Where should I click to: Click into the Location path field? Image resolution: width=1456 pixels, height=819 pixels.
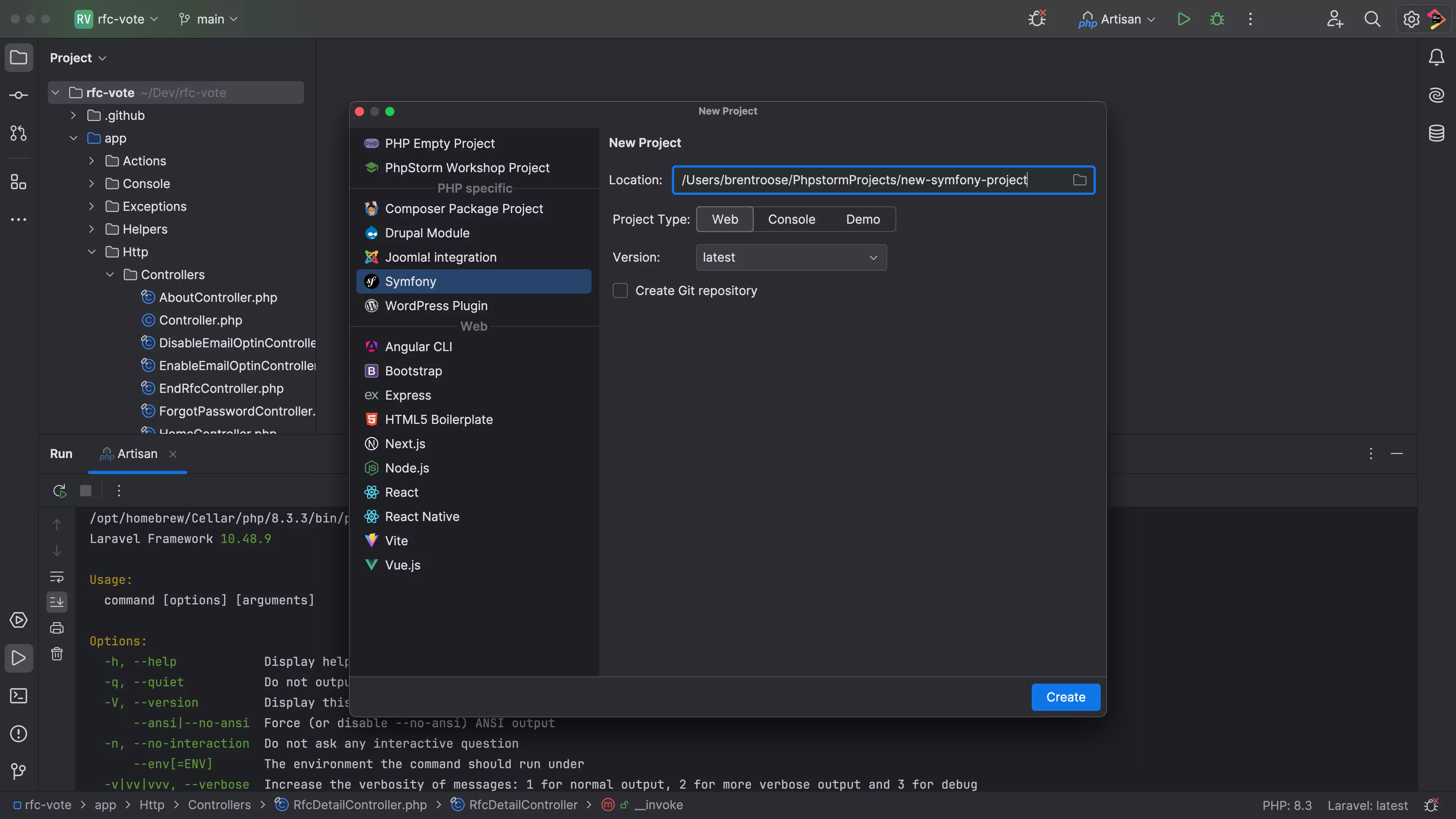(871, 180)
